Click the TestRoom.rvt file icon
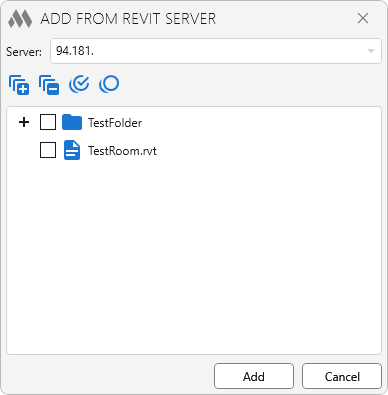The image size is (388, 395). coord(72,150)
